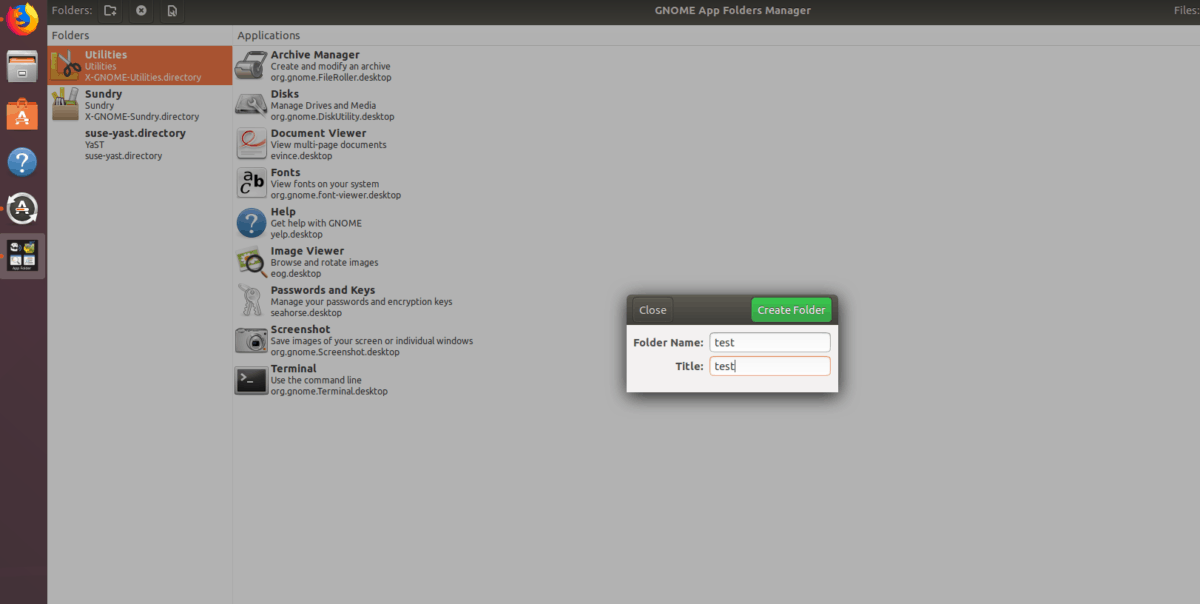Click the Ubuntu Software dock icon

coord(22,113)
